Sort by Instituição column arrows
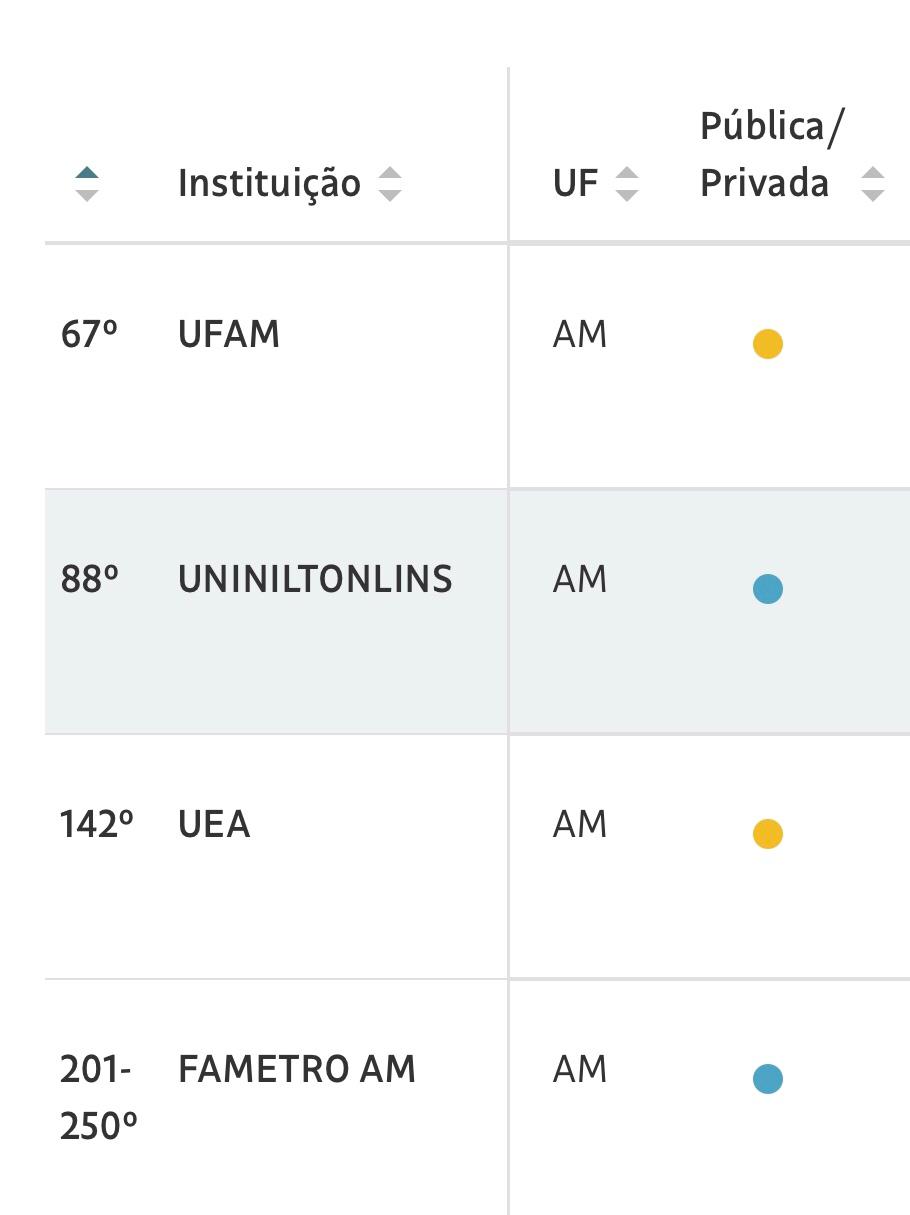This screenshot has height=1215, width=910. tap(390, 184)
